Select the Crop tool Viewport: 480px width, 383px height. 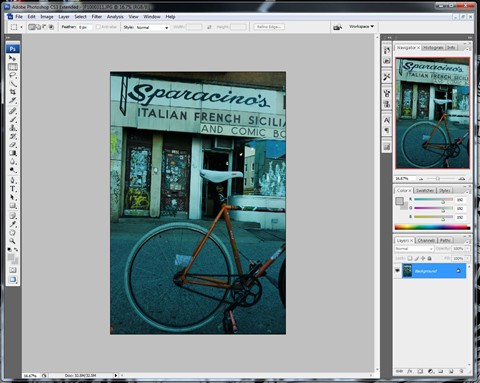[13, 92]
